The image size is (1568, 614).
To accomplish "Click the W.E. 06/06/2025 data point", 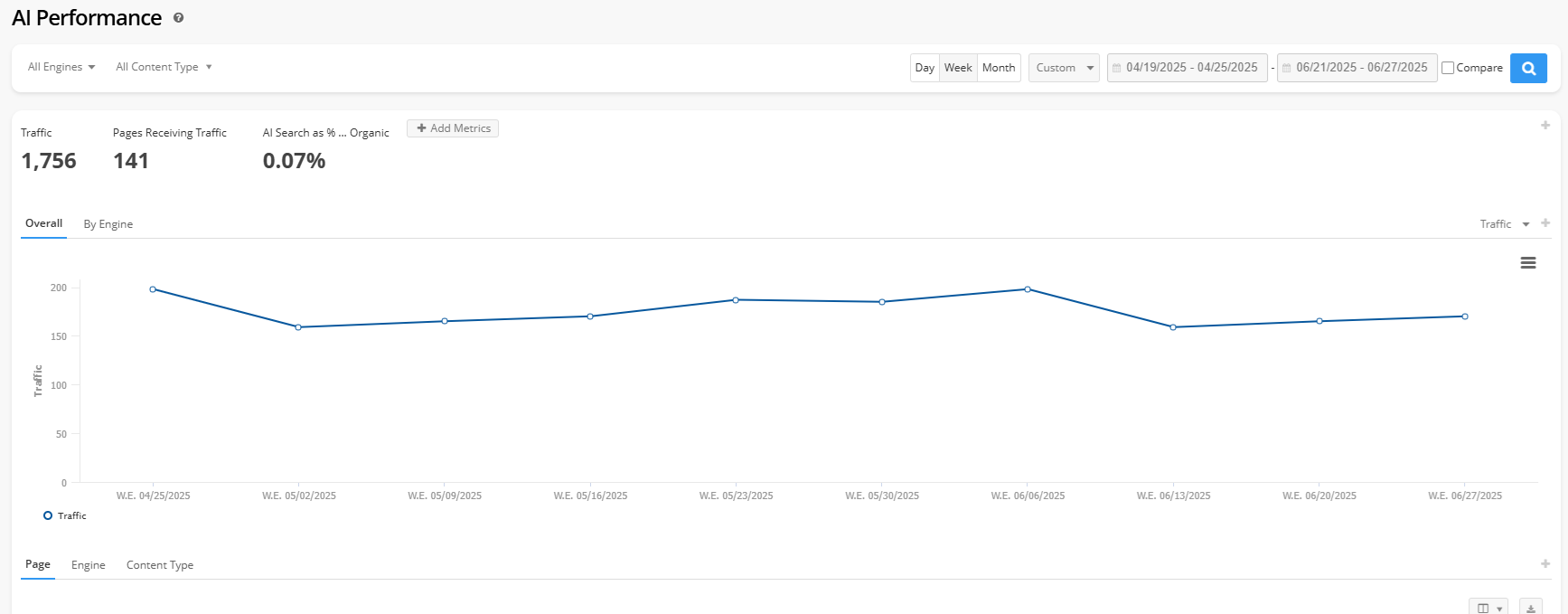I will (x=1028, y=289).
